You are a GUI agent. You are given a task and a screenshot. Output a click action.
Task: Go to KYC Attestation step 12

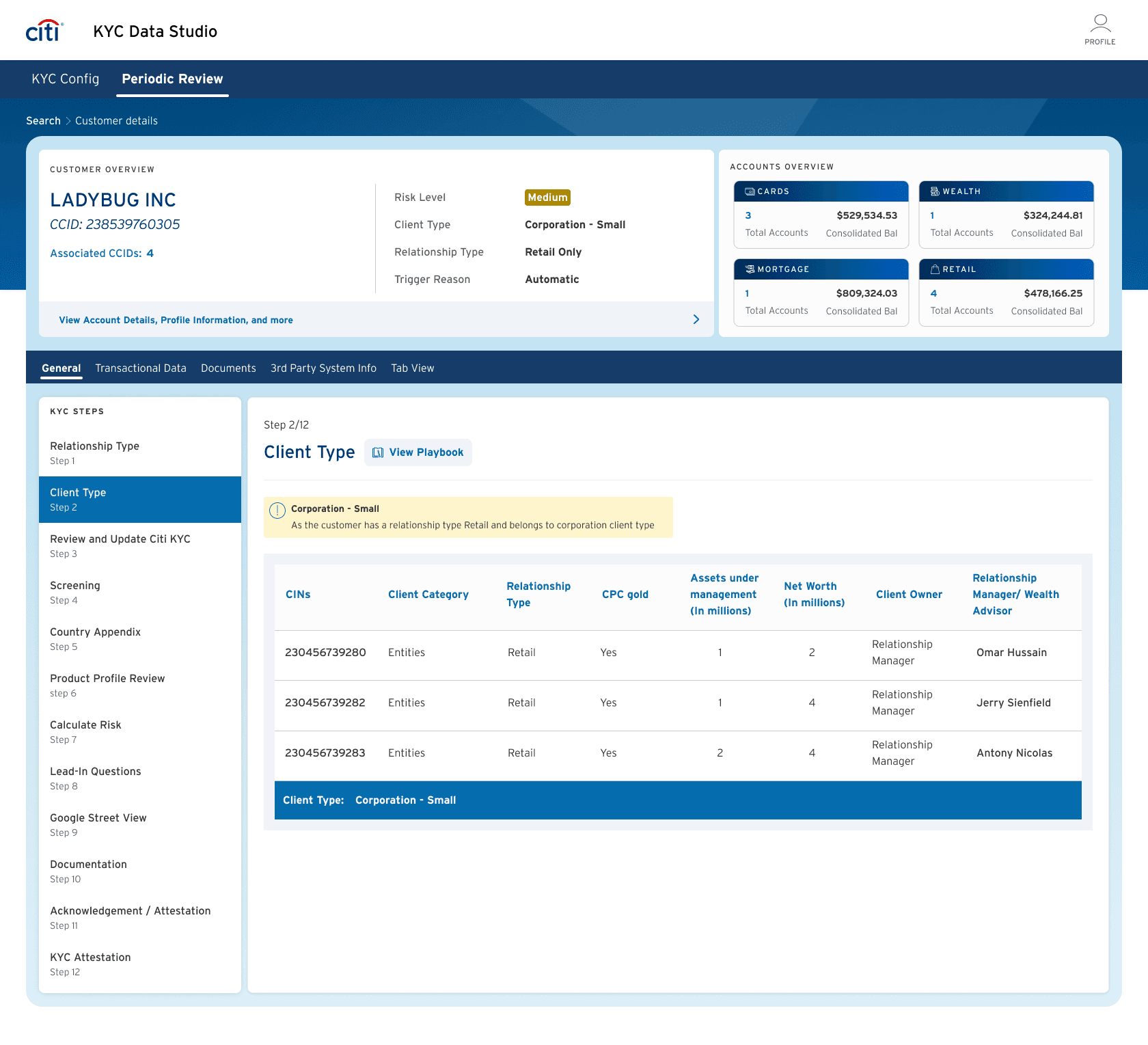coord(140,964)
